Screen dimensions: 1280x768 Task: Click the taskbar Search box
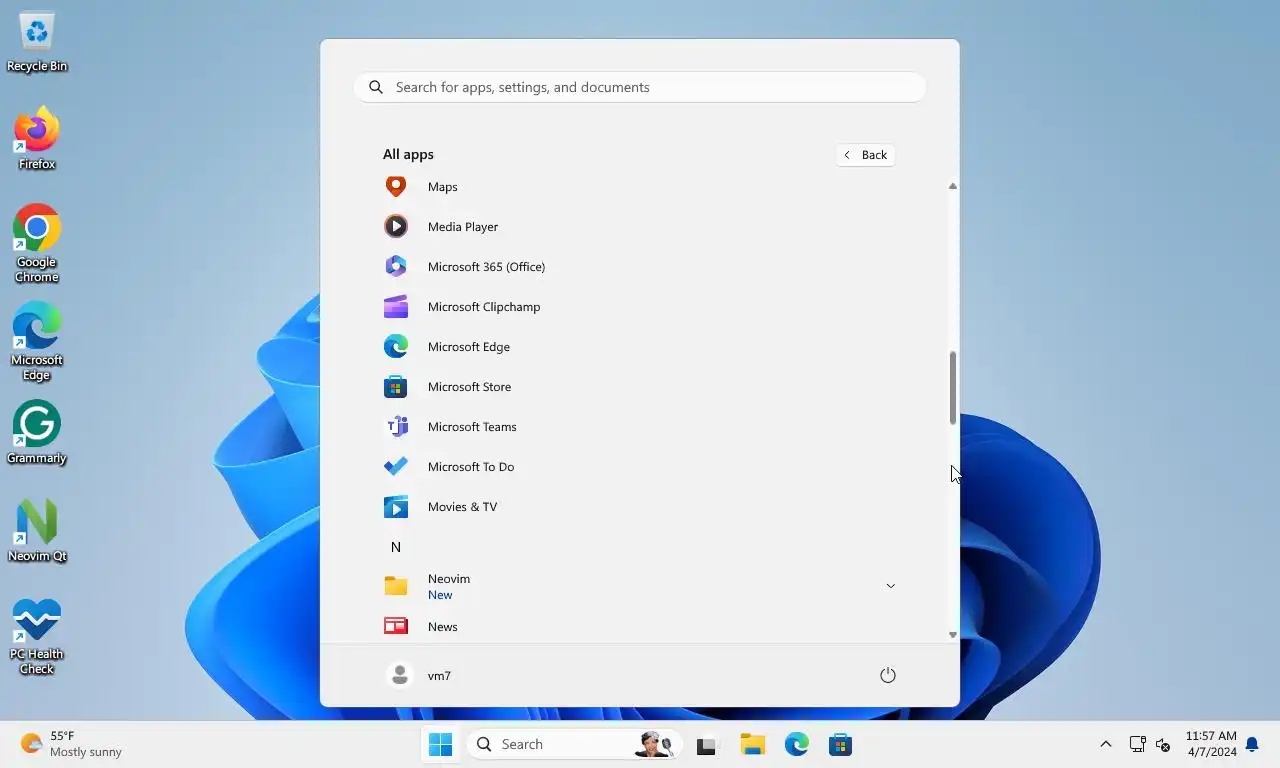(574, 744)
